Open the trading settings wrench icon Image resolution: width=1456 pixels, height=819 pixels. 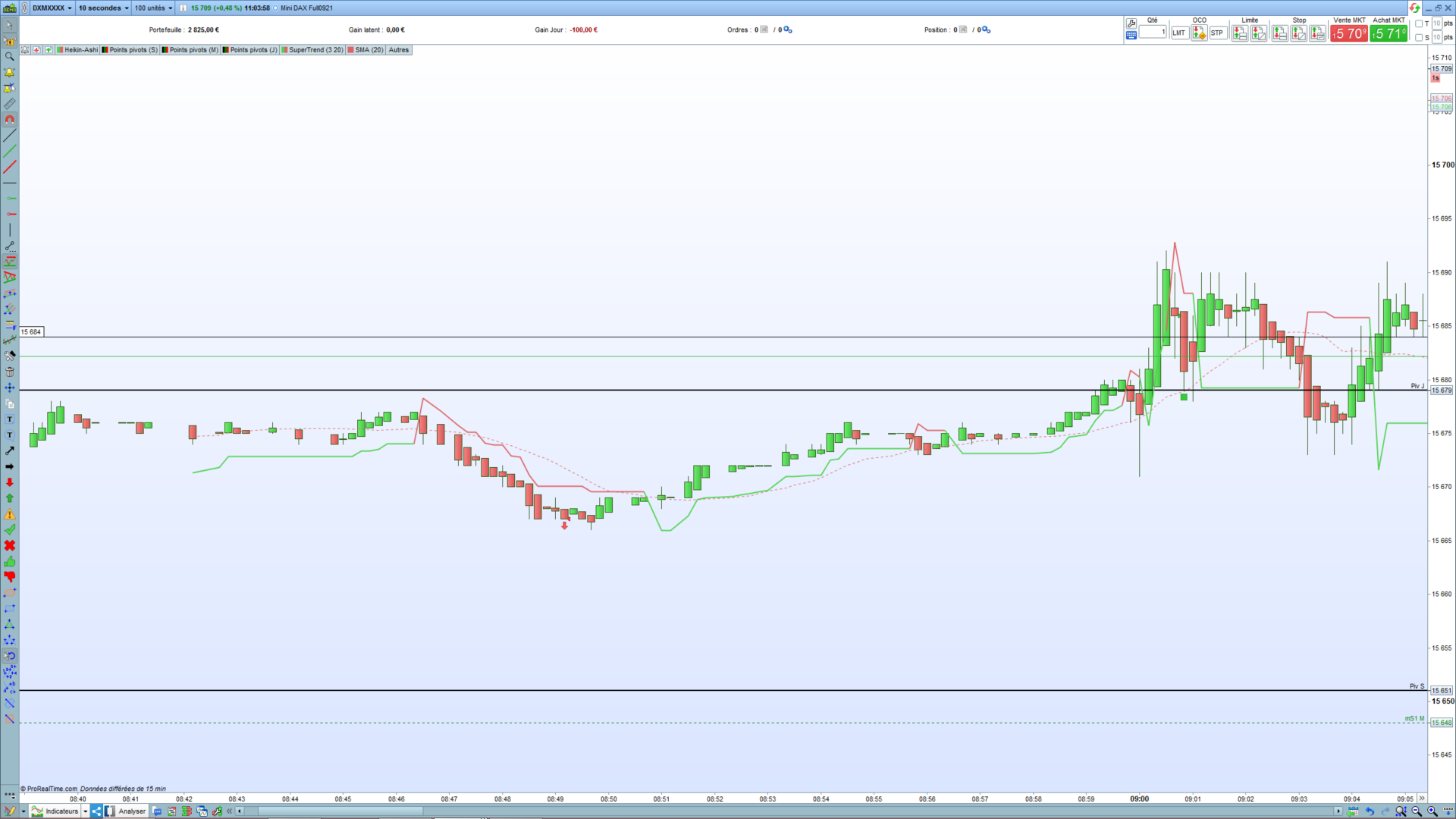pyautogui.click(x=1131, y=24)
